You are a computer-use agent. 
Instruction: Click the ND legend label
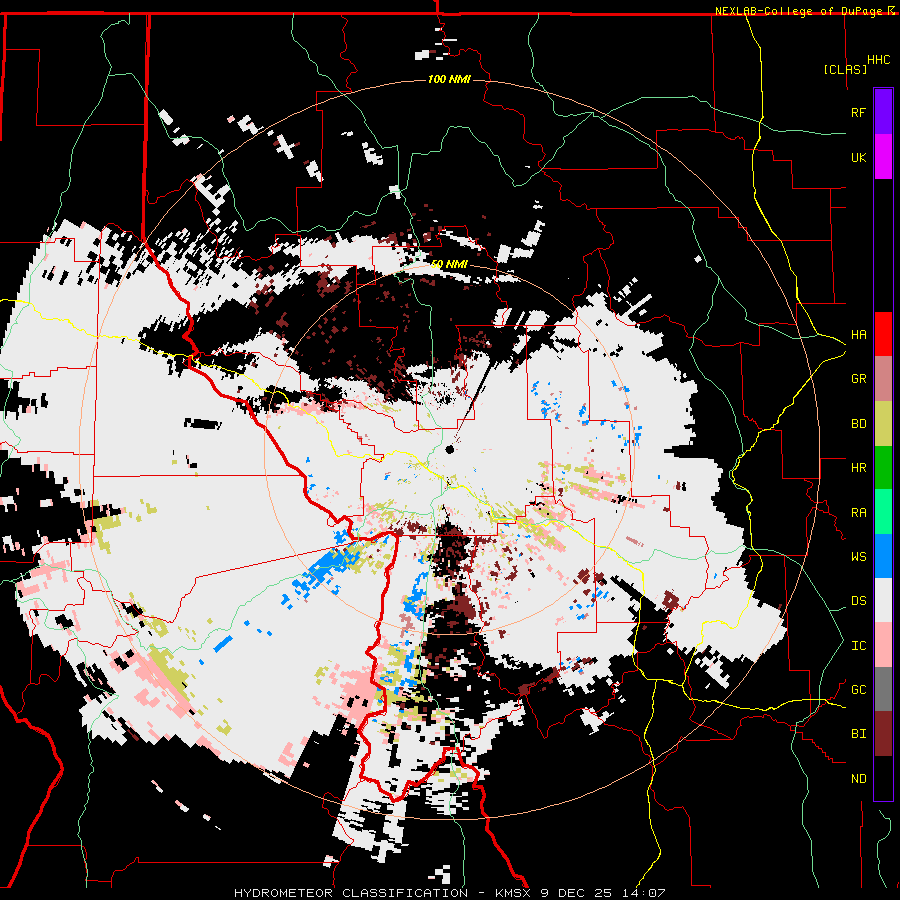(x=858, y=779)
